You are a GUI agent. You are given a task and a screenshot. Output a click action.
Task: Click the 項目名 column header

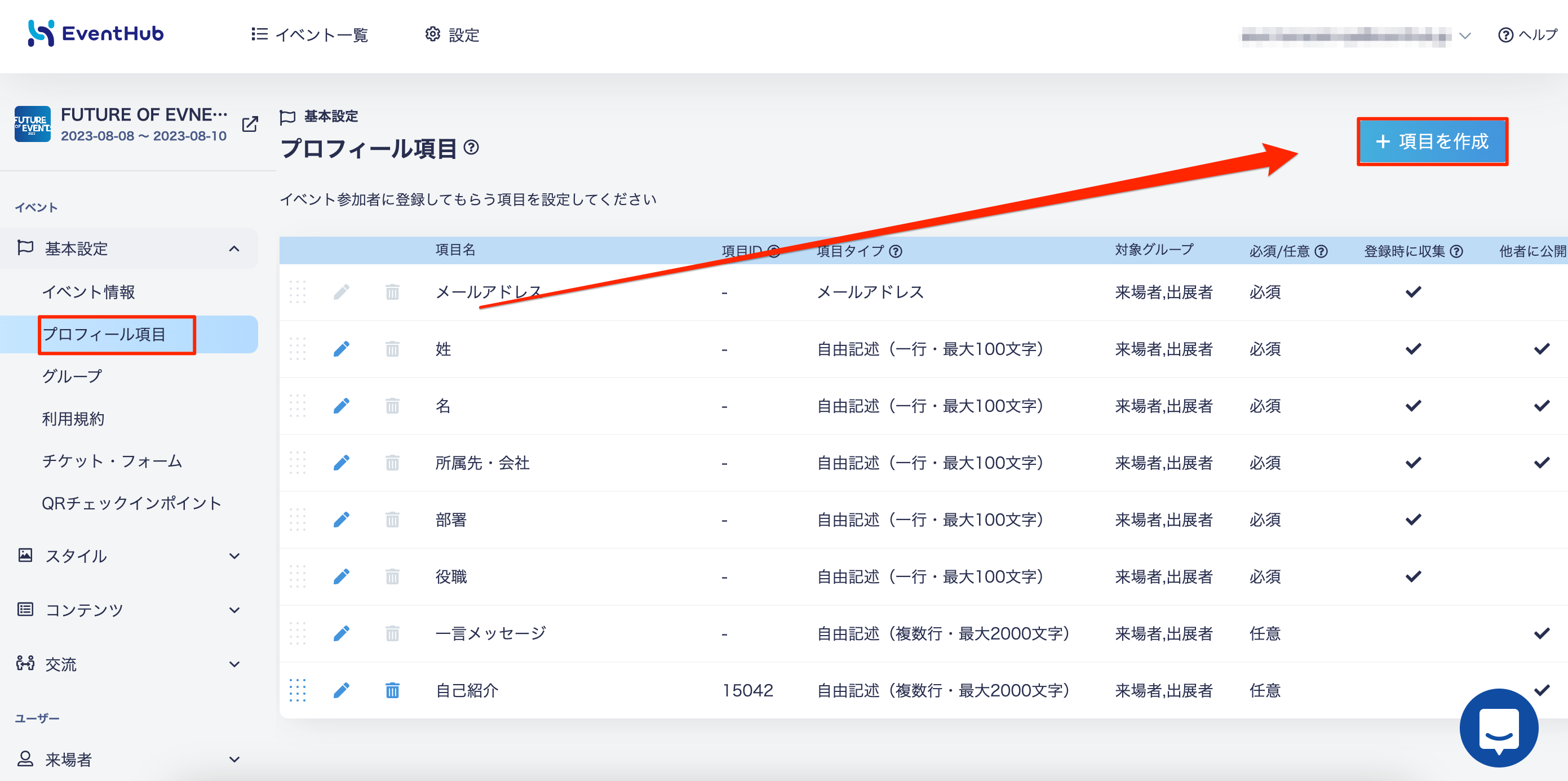click(x=455, y=250)
